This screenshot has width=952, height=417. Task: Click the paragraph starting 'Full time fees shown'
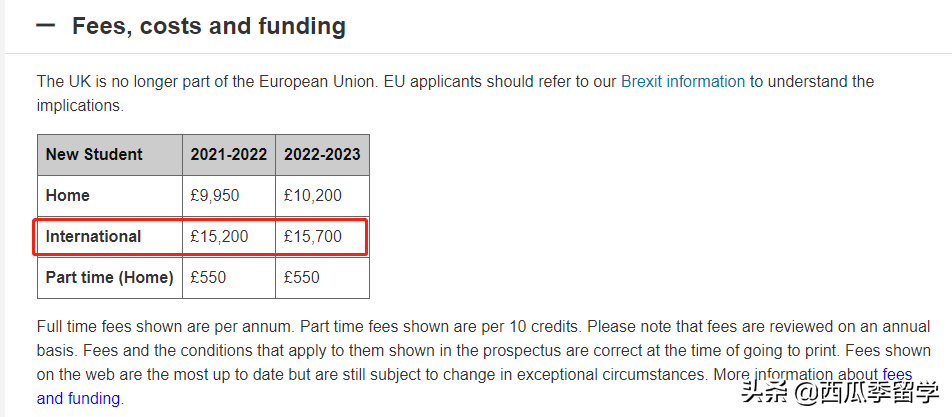(x=300, y=327)
